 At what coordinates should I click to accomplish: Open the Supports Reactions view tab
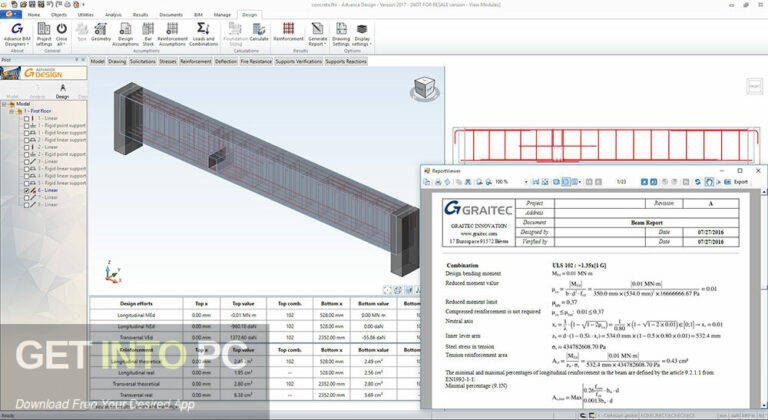pyautogui.click(x=346, y=62)
